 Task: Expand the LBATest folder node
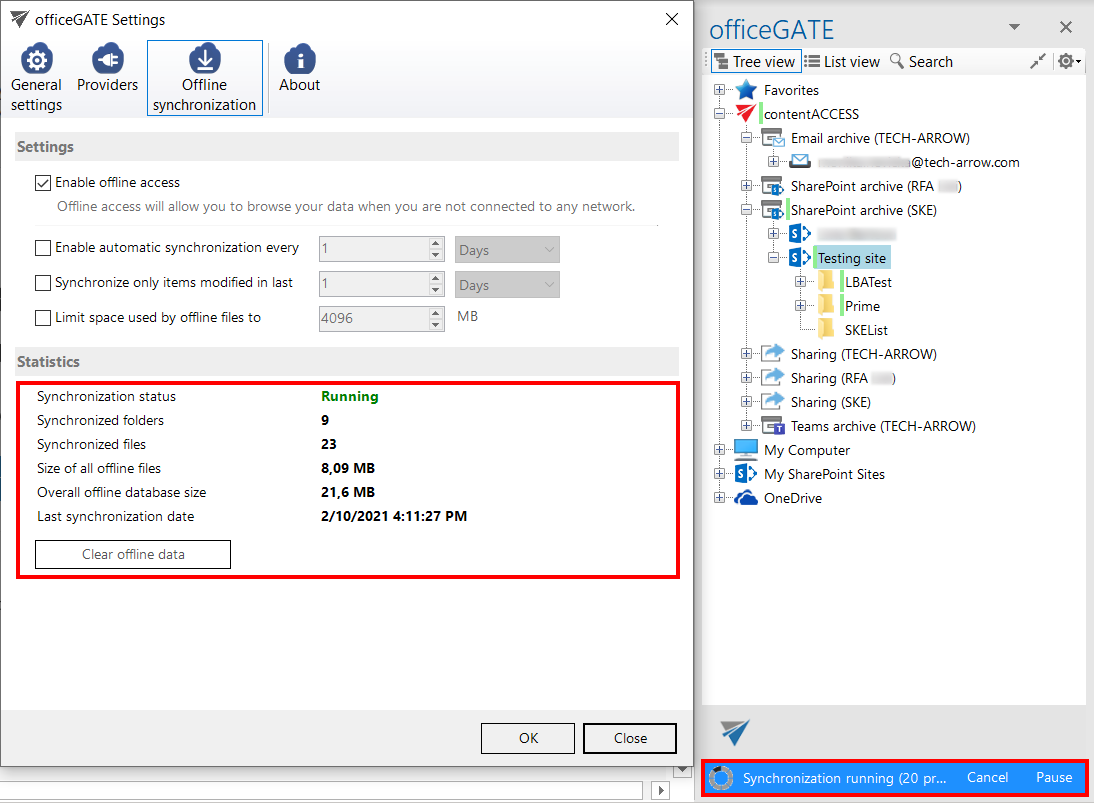(x=800, y=282)
